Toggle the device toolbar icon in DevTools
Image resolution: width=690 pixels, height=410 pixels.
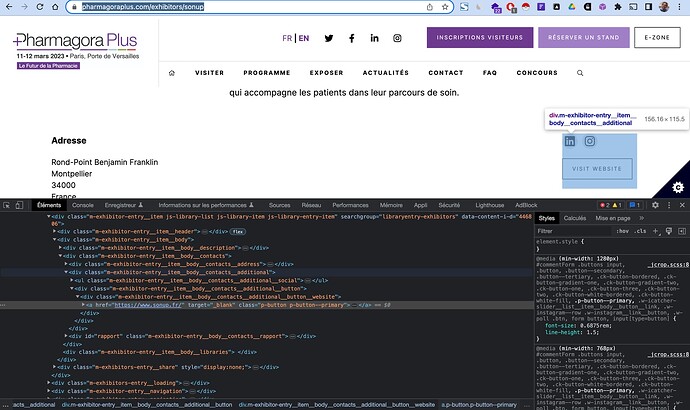(x=19, y=205)
